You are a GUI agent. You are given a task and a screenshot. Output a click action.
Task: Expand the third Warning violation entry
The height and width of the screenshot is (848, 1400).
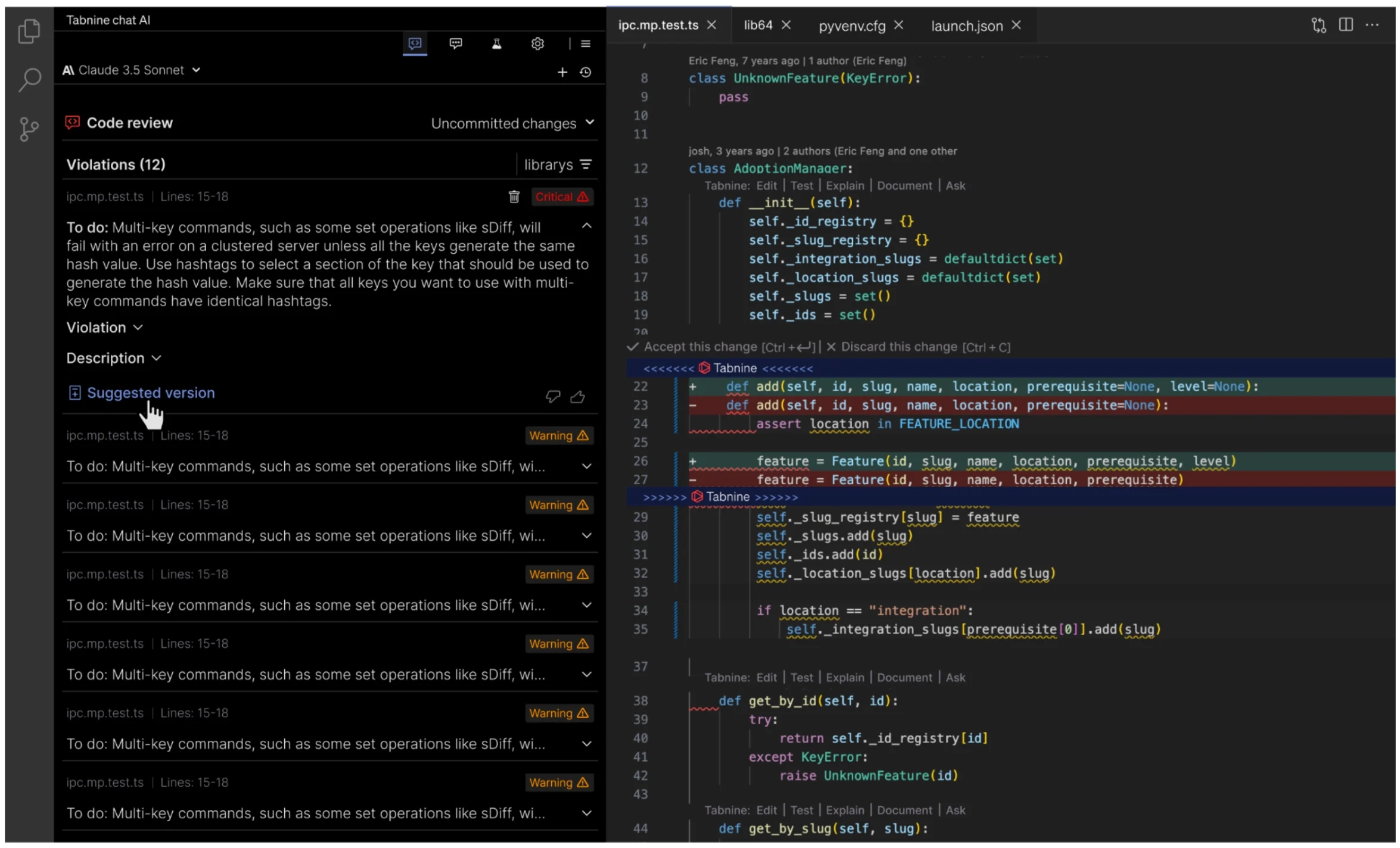(x=587, y=606)
